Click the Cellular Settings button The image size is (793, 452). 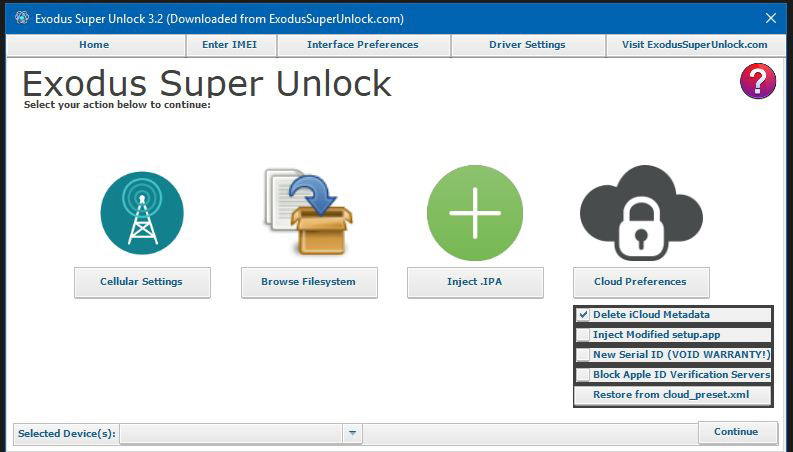click(142, 282)
